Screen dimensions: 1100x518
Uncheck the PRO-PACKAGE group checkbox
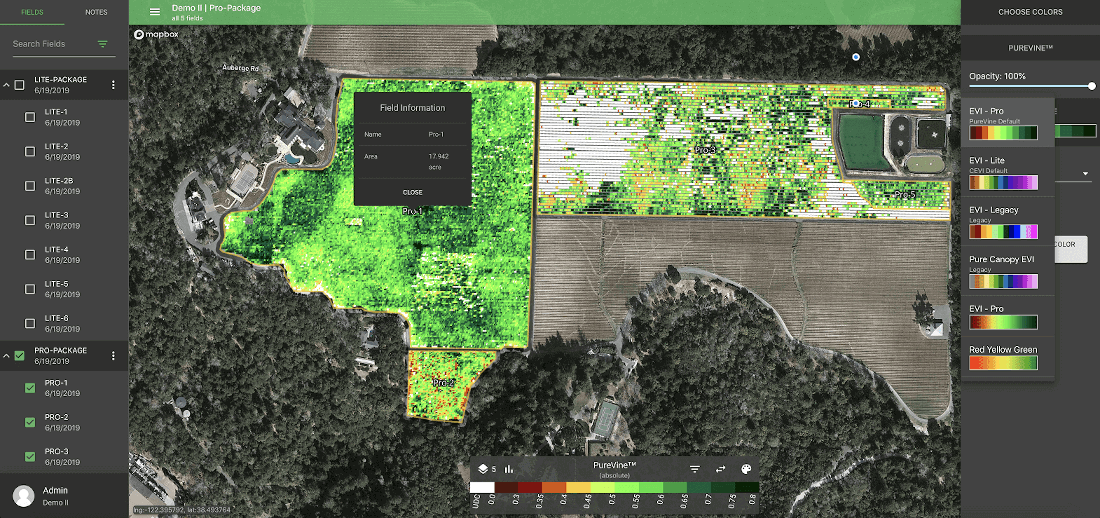click(x=20, y=356)
